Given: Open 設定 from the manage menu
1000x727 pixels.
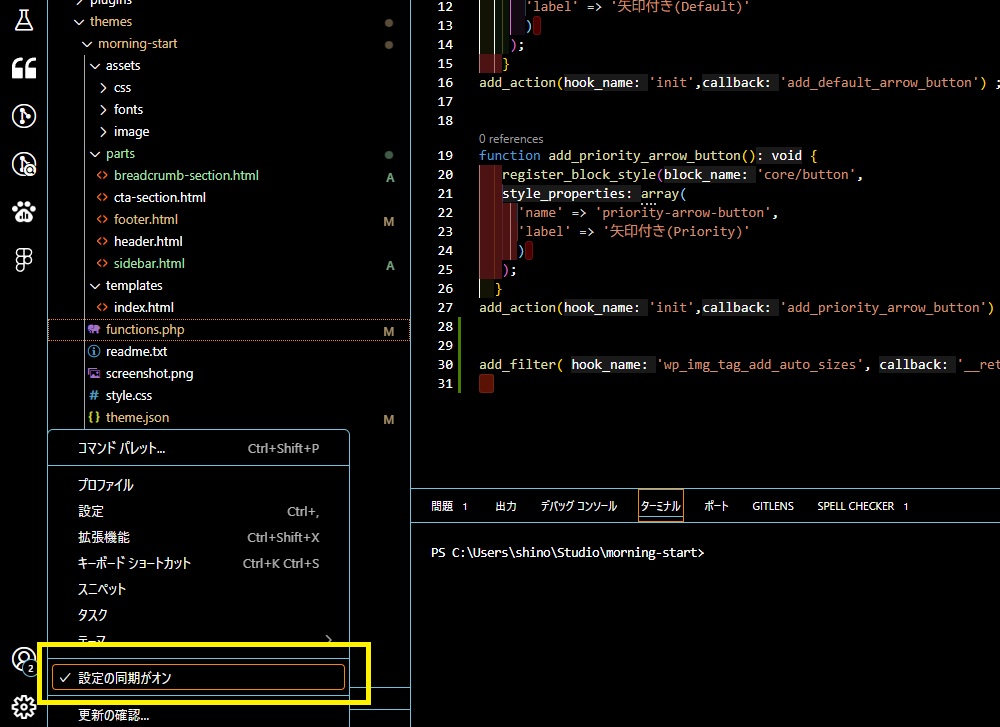Looking at the screenshot, I should pos(198,511).
